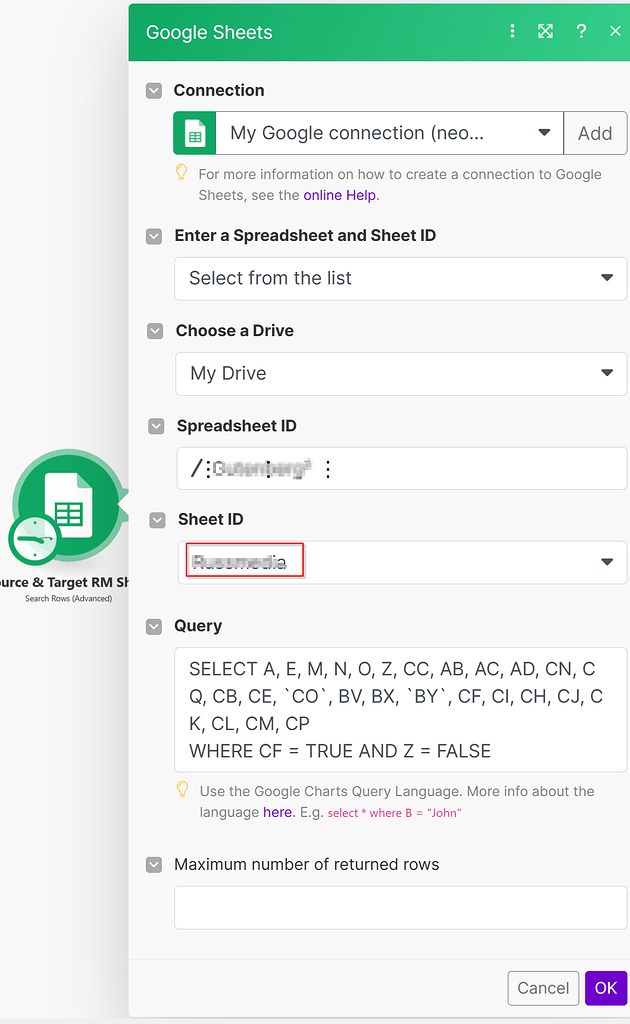Expand the Sheet ID dropdown
Image resolution: width=630 pixels, height=1024 pixels.
click(607, 562)
